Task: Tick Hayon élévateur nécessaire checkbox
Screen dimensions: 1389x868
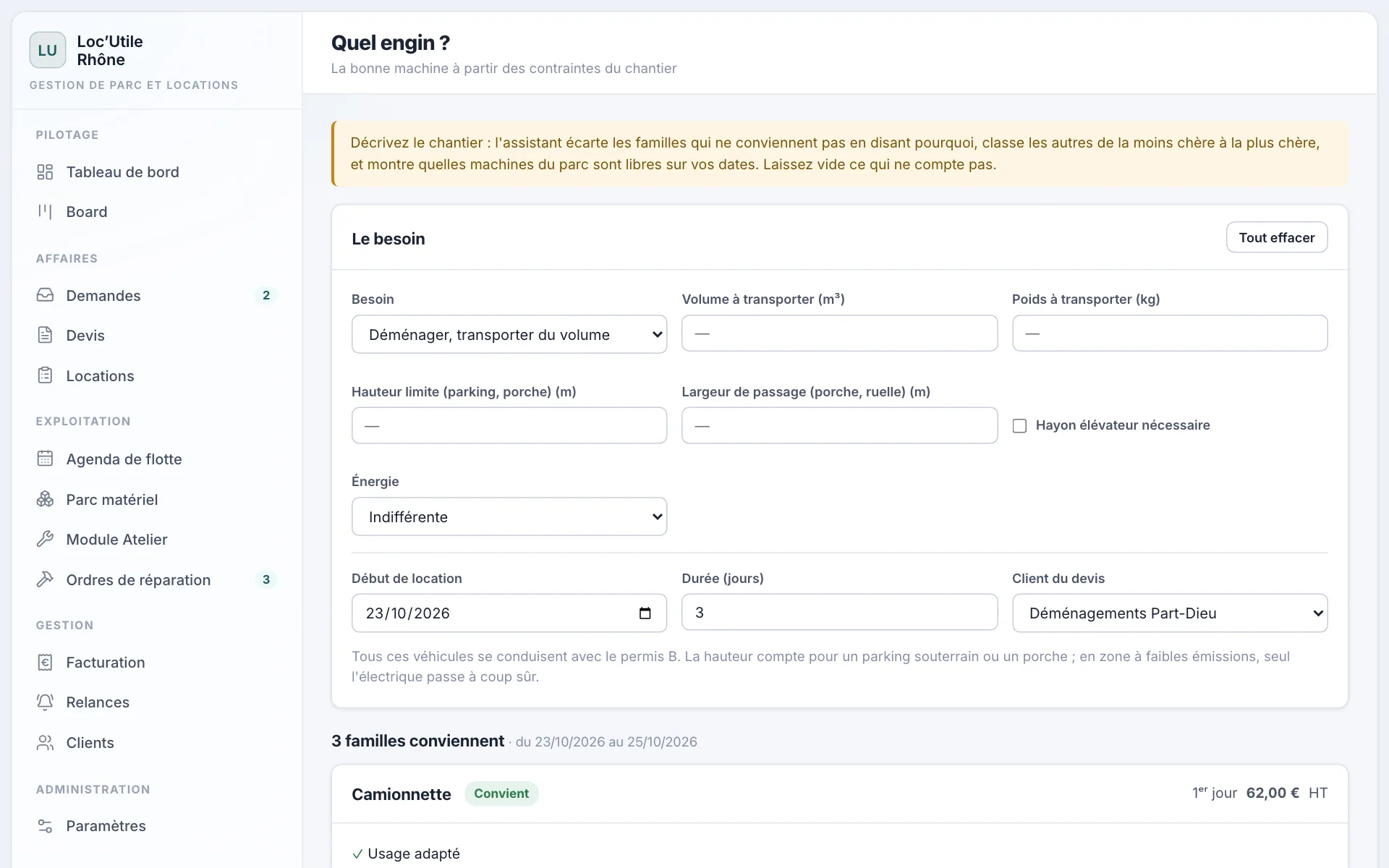Action: [1019, 426]
